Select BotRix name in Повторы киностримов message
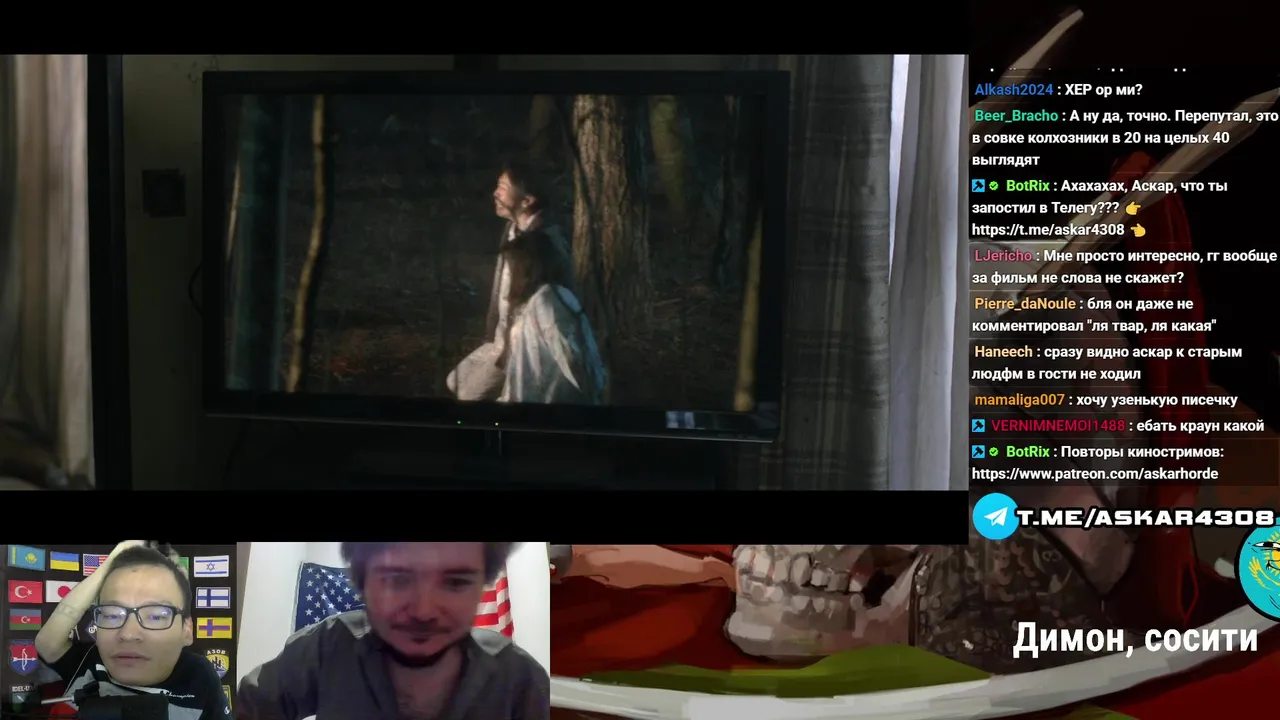Viewport: 1280px width, 720px height. coord(1028,452)
